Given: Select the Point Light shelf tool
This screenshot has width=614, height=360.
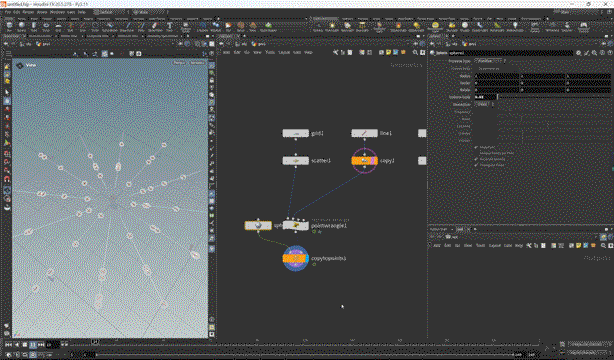Looking at the screenshot, I should click(x=332, y=27).
